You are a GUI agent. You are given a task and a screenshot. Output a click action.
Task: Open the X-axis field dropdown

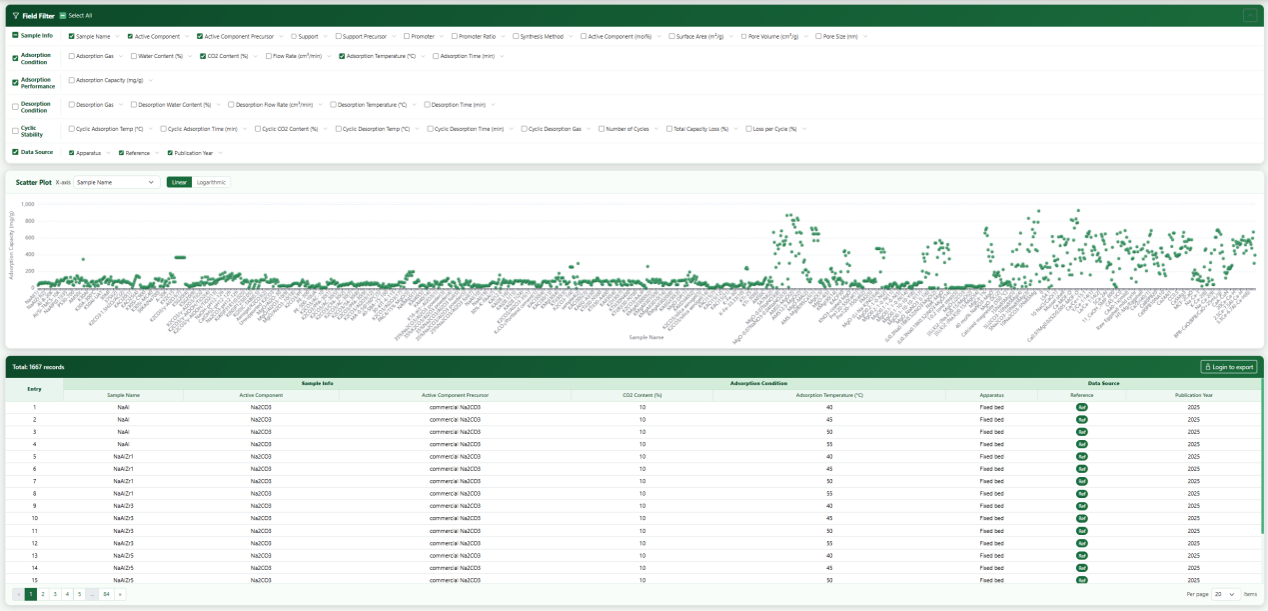[x=117, y=183]
